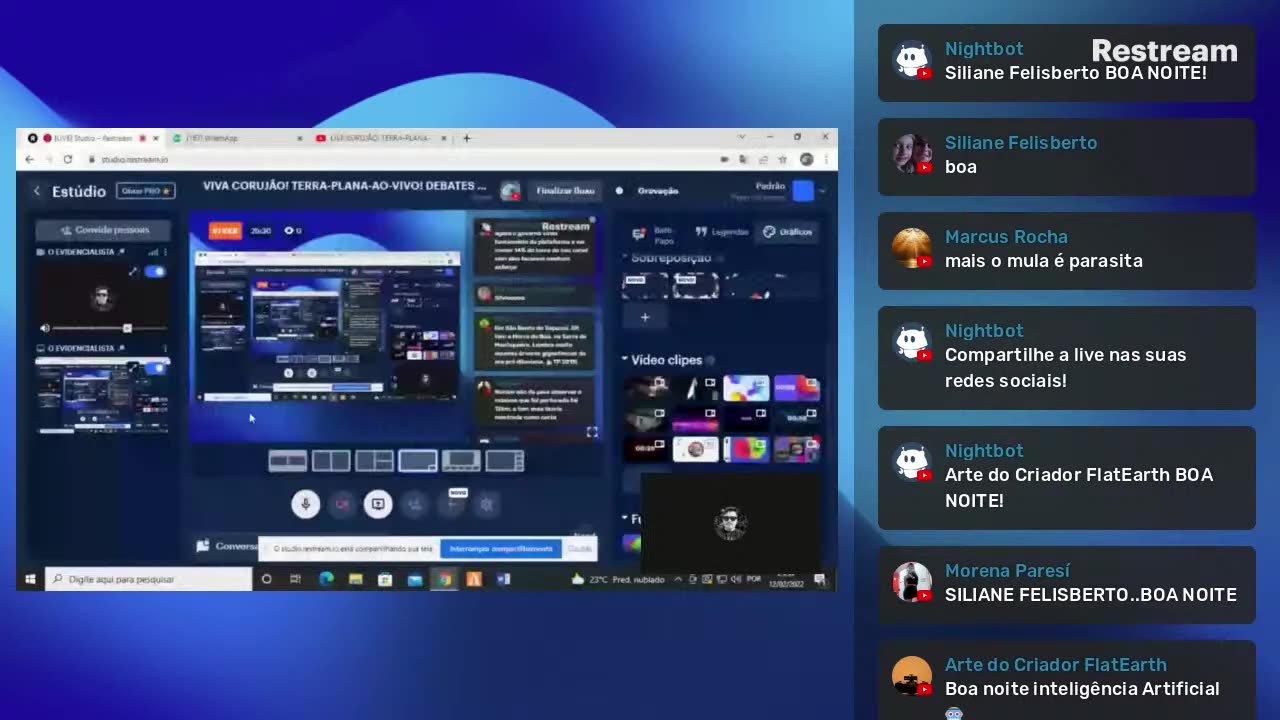Click the weather widget 23°C Pred. nublado

click(618, 579)
